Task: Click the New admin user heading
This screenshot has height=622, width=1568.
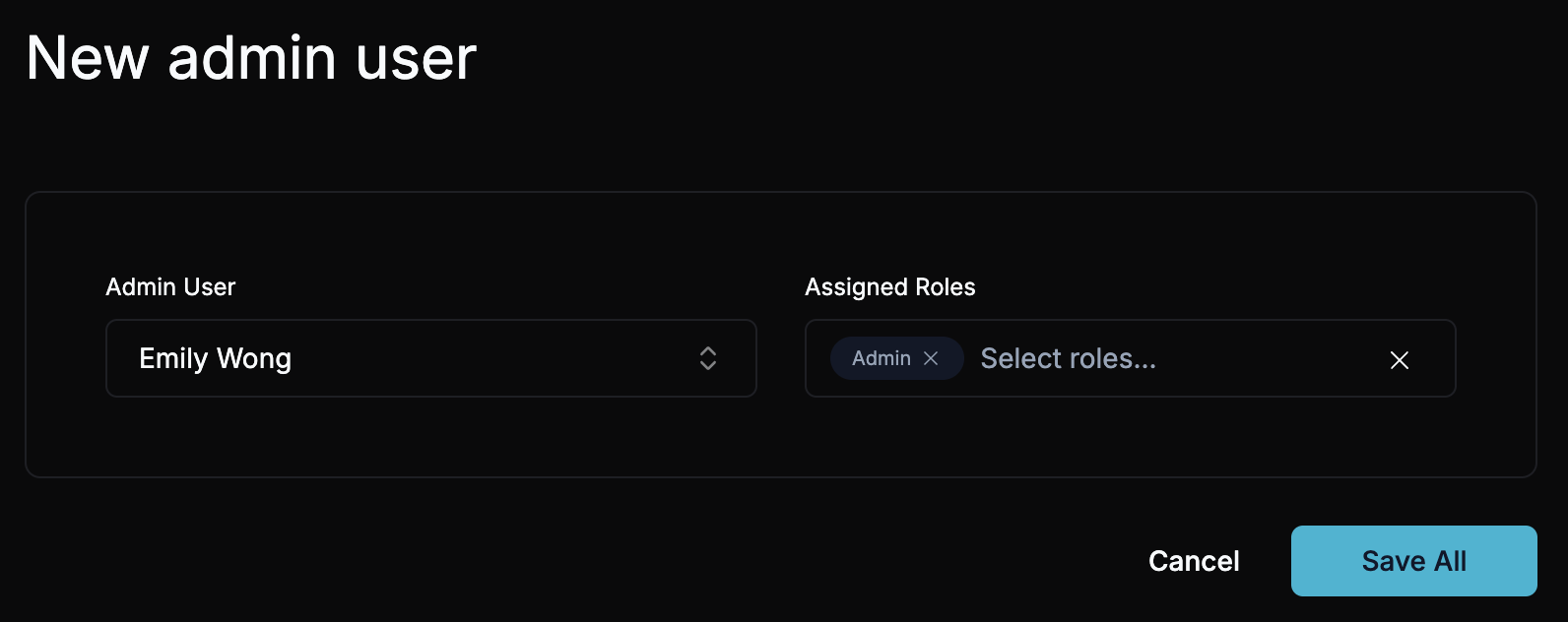Action: 251,57
